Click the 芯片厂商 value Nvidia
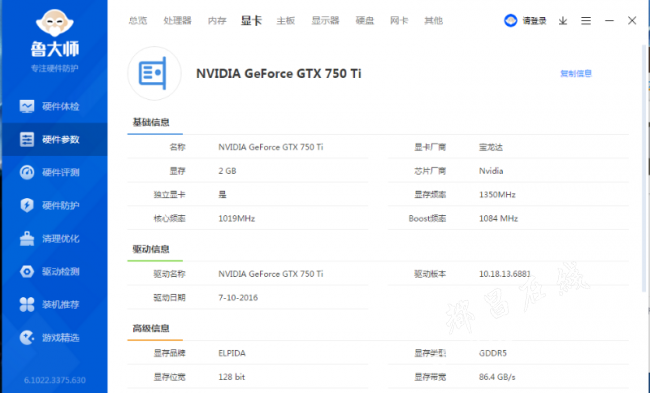The width and height of the screenshot is (650, 393). point(491,171)
